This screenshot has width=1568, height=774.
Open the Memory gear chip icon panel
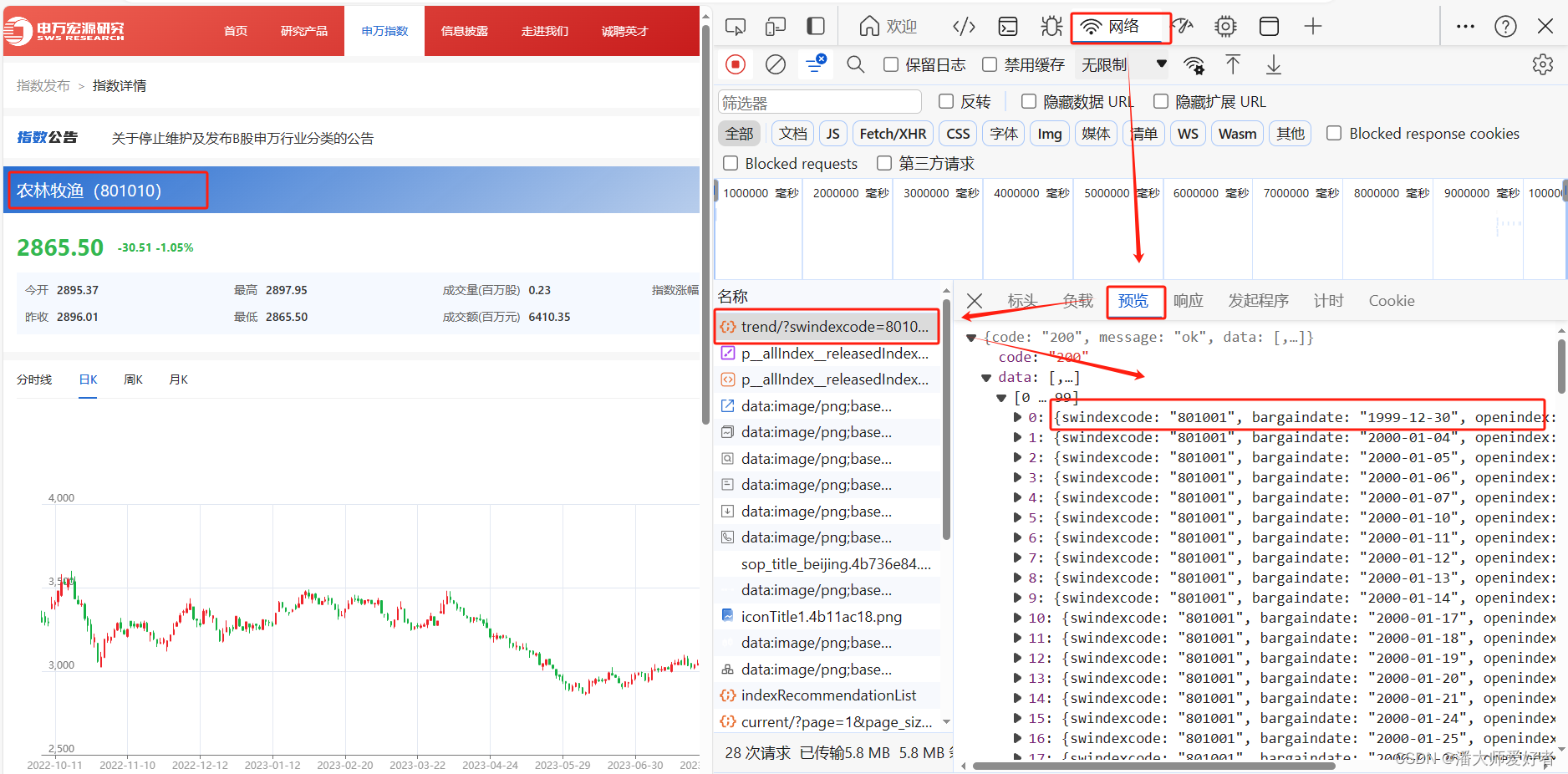1225,27
